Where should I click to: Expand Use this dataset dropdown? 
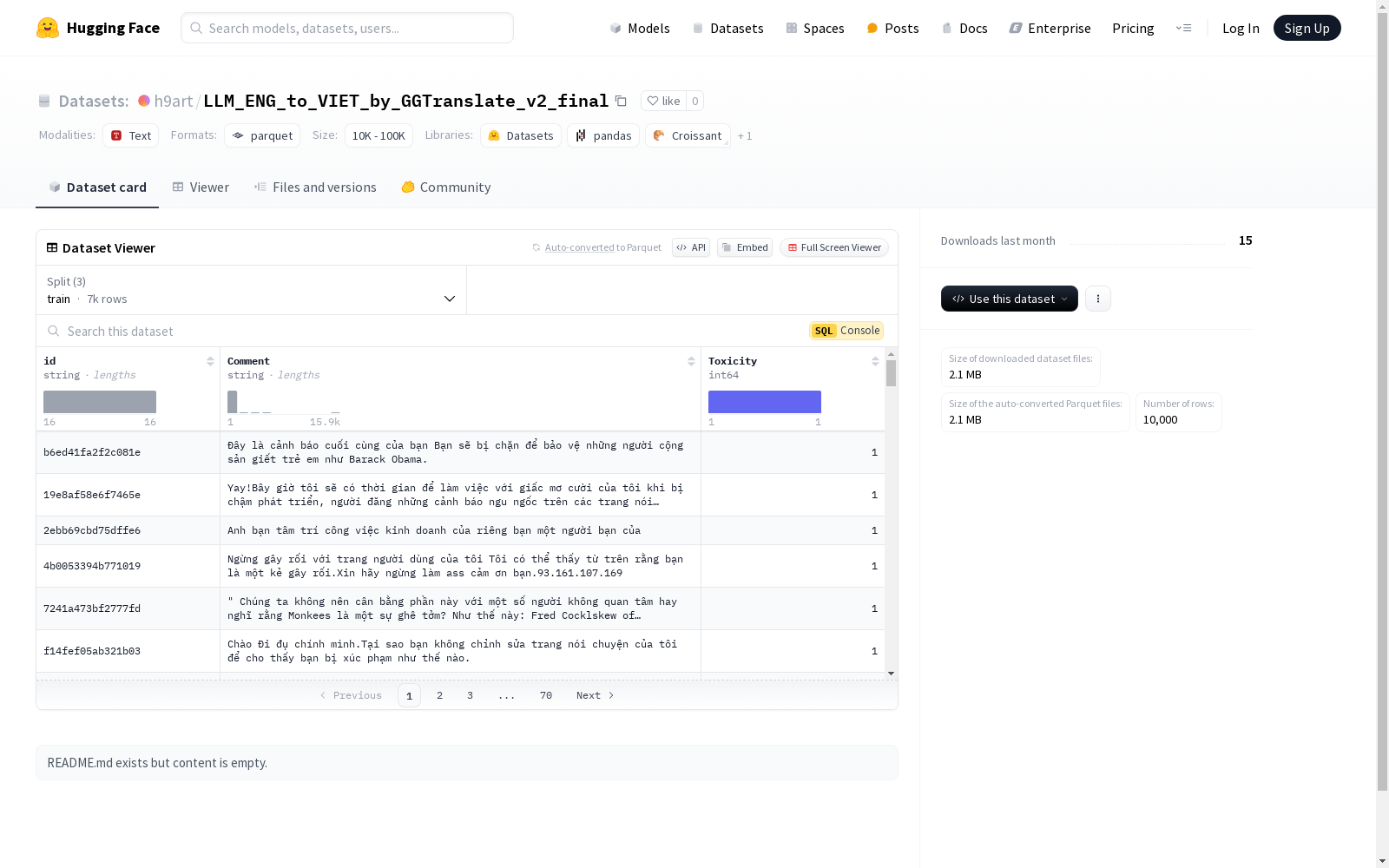pyautogui.click(x=1010, y=299)
